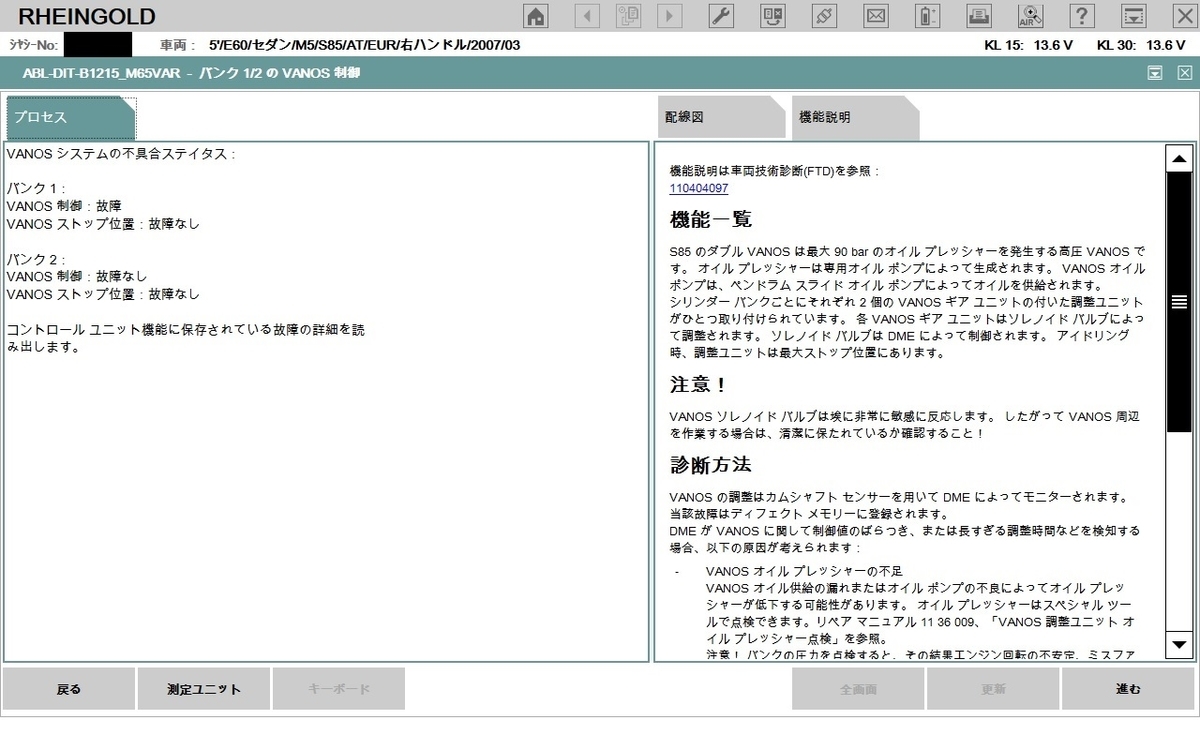
Task: Go to the home screen icon
Action: pos(537,15)
